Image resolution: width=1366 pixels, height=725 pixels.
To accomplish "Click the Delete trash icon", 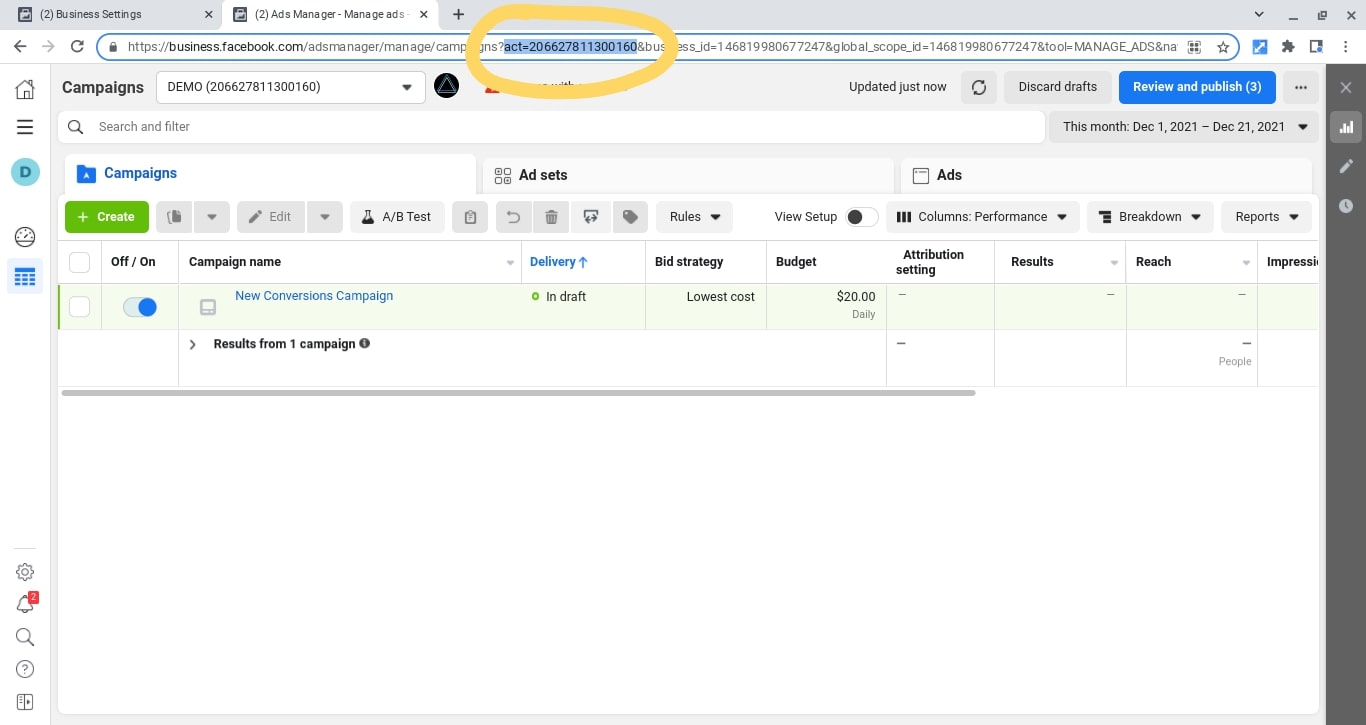I will (551, 217).
